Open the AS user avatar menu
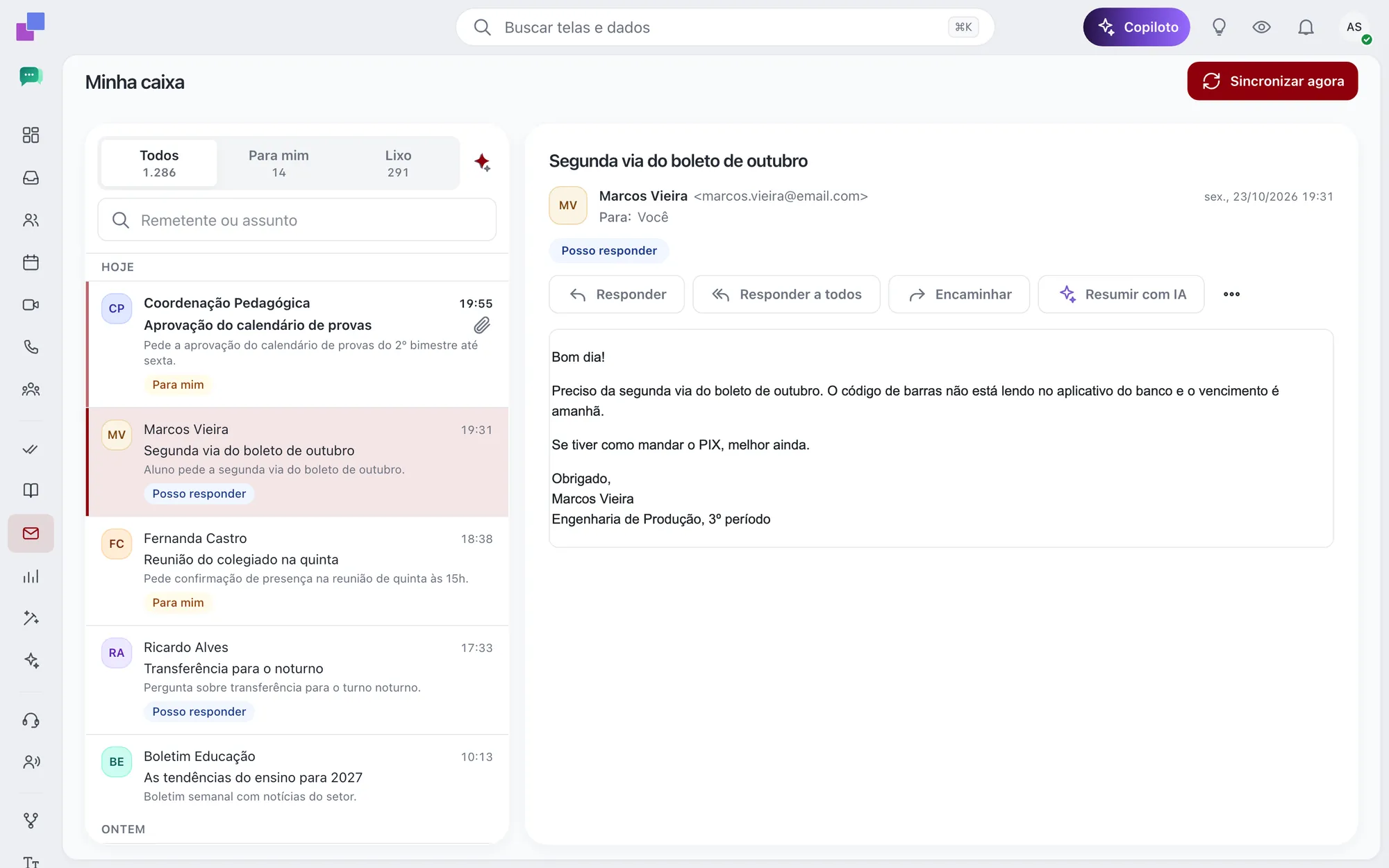Image resolution: width=1389 pixels, height=868 pixels. tap(1354, 27)
